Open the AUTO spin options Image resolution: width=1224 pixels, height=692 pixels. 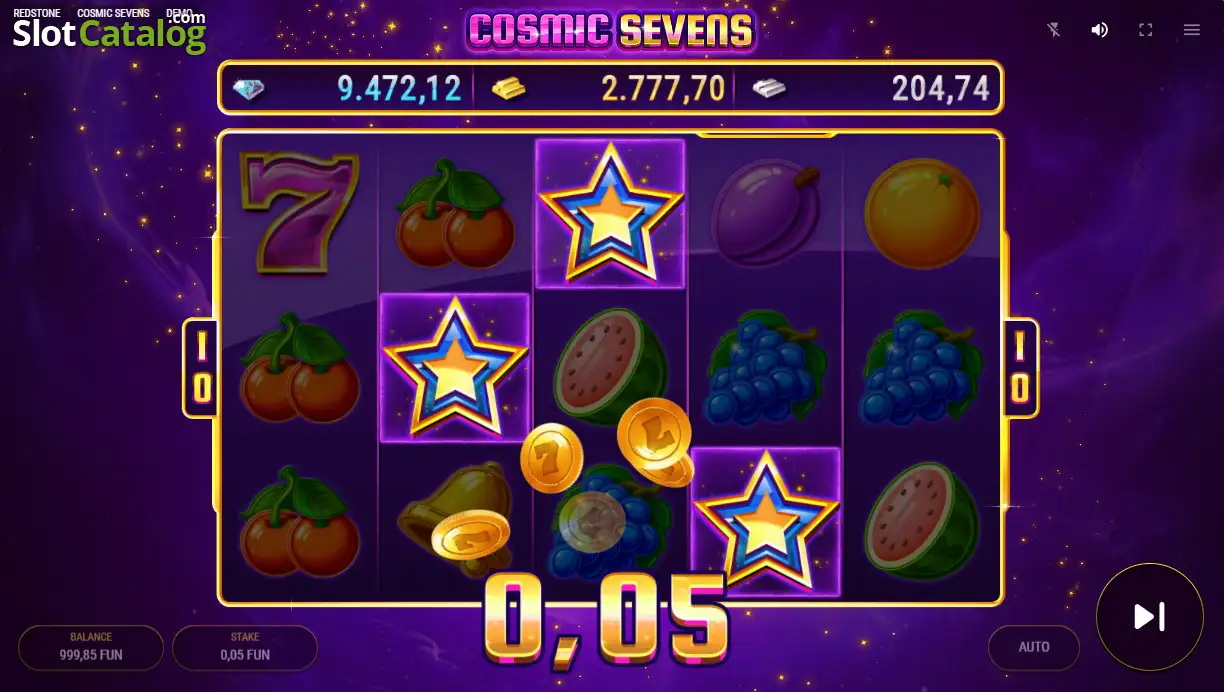coord(1034,647)
